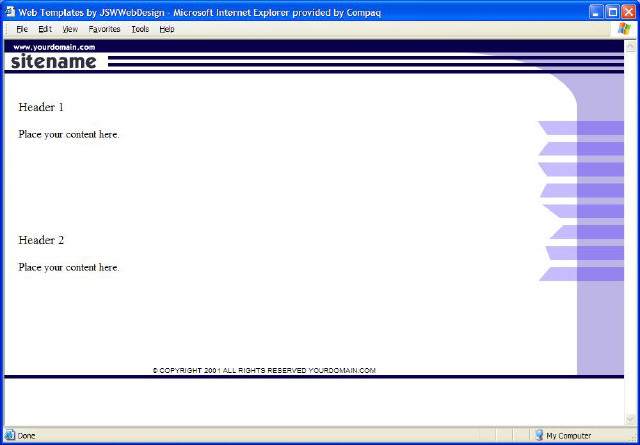Click the www.yourdomain.com text in the banner

pyautogui.click(x=54, y=47)
